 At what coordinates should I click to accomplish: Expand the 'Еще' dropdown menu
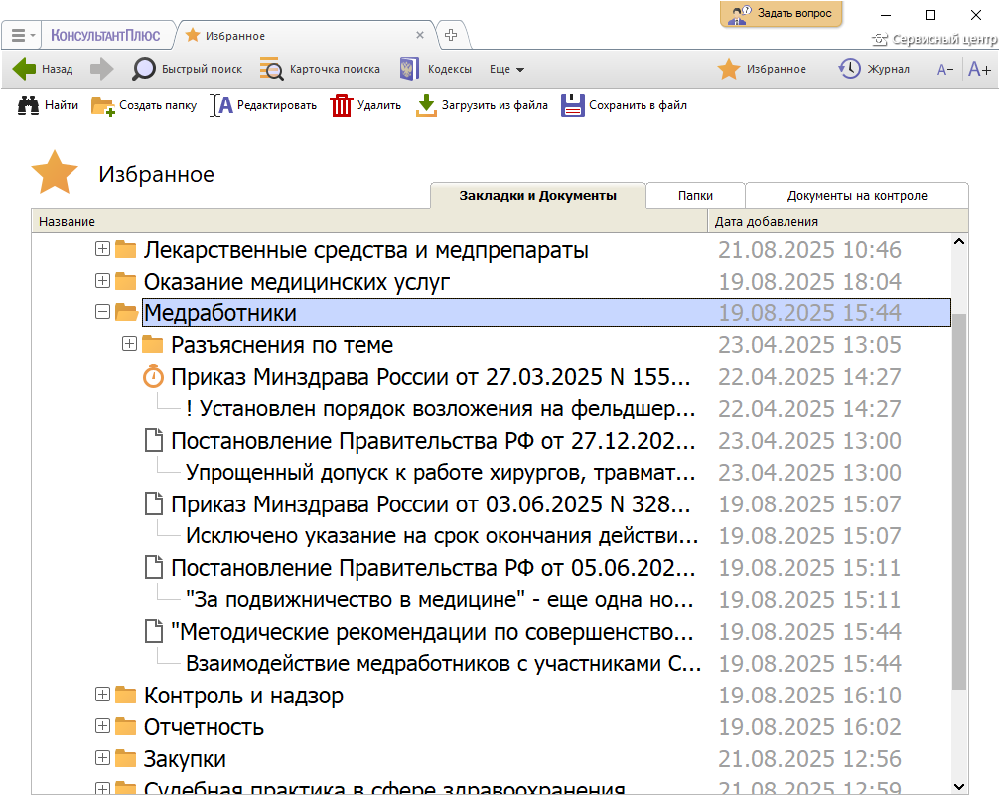click(x=507, y=69)
